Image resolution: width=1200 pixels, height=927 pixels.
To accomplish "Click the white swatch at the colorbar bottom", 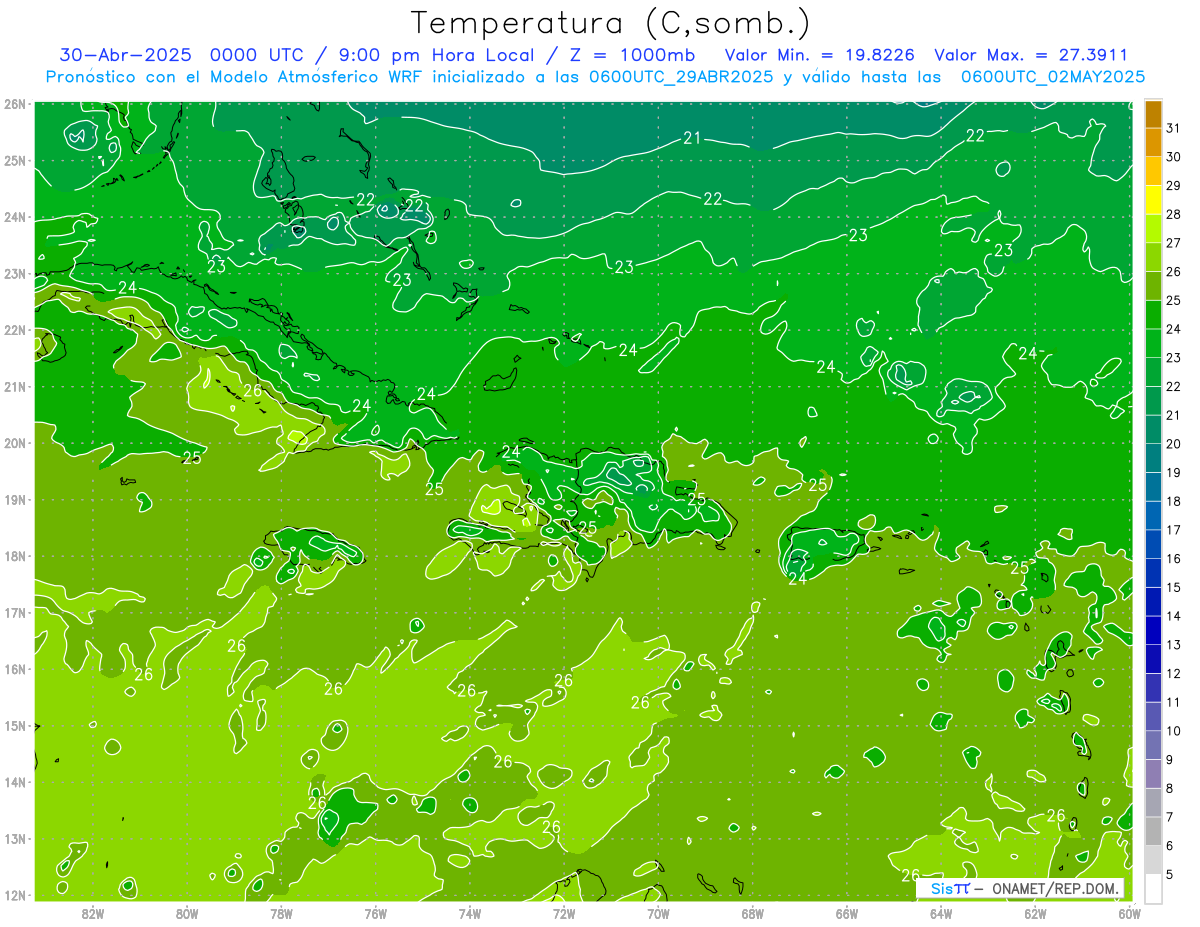I will pos(1153,888).
